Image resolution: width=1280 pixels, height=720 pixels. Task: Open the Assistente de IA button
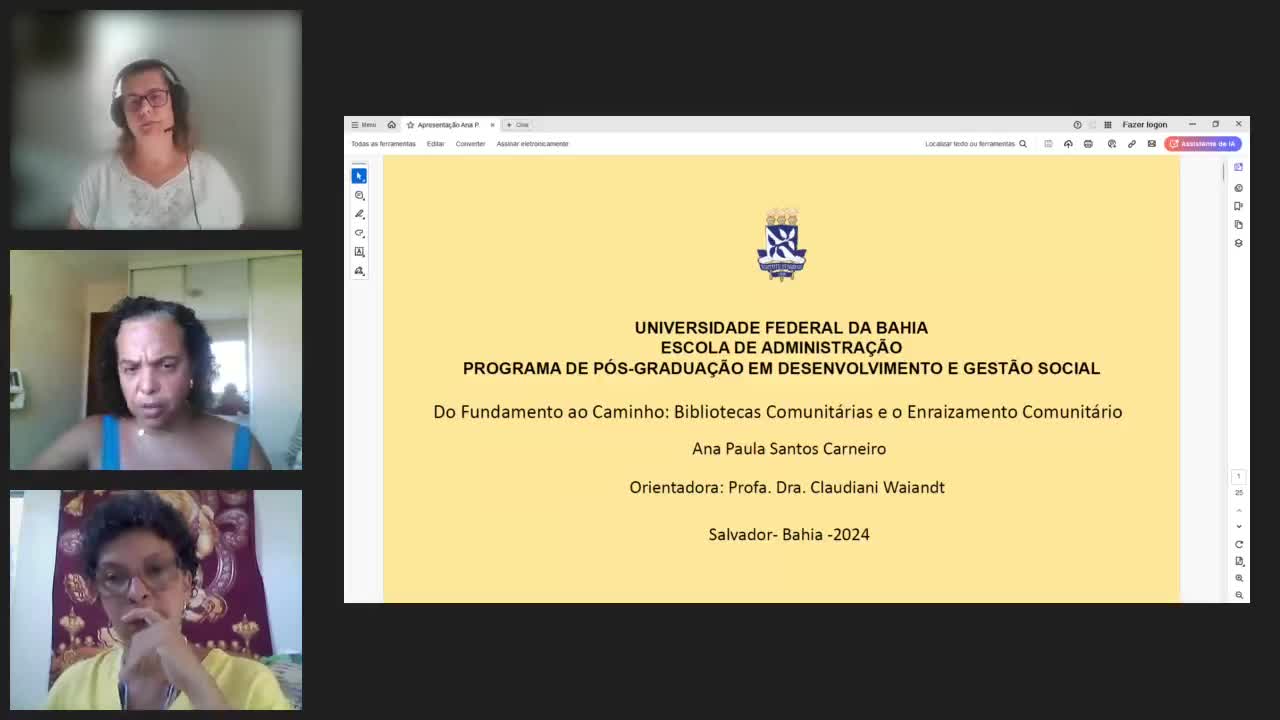coord(1203,144)
